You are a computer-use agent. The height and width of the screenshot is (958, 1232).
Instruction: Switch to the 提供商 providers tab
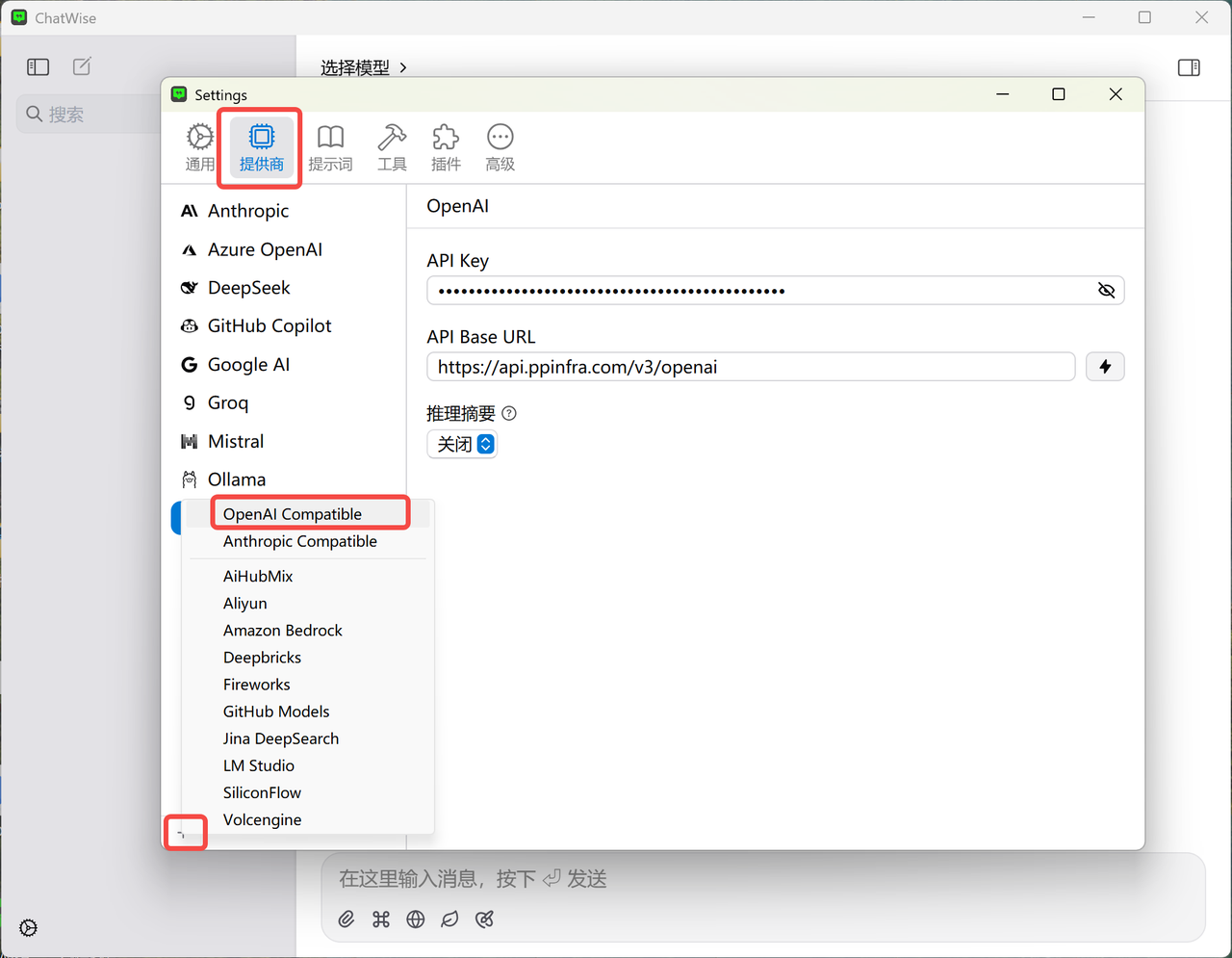point(261,147)
